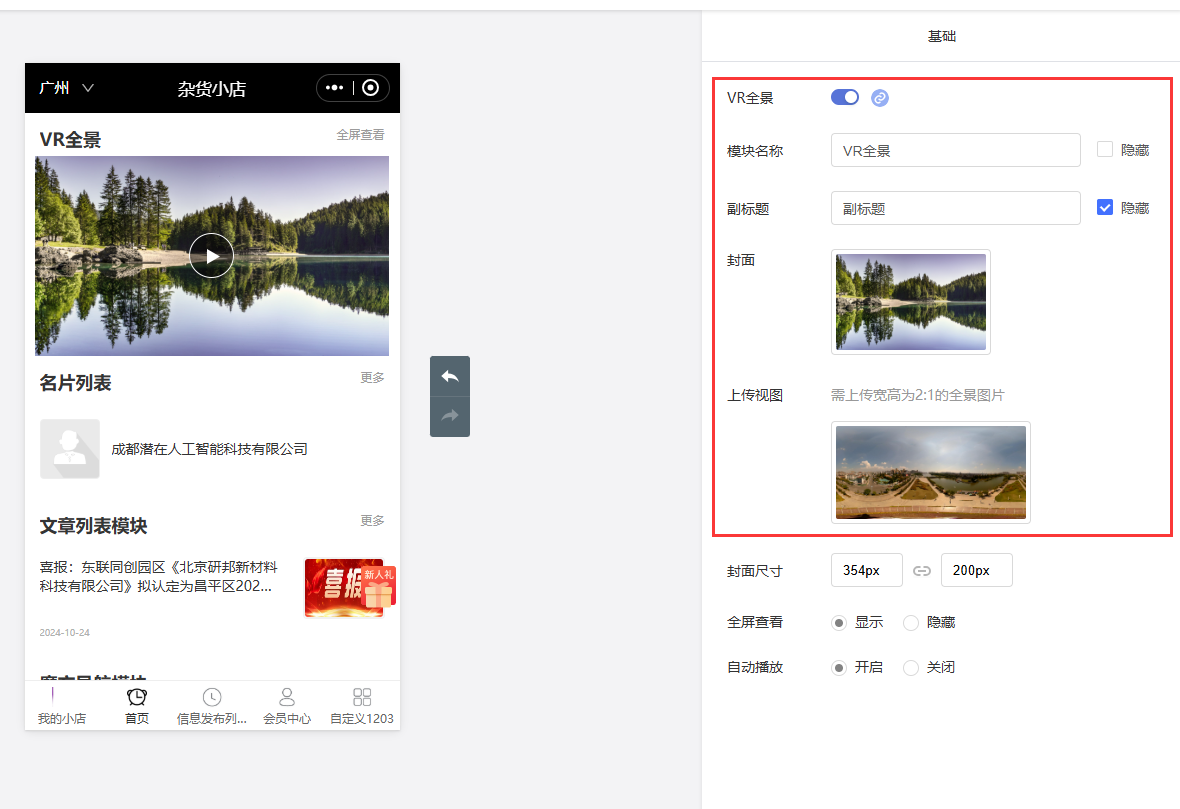Click the 上传视图 panorama thumbnail
The height and width of the screenshot is (809, 1180).
click(931, 472)
